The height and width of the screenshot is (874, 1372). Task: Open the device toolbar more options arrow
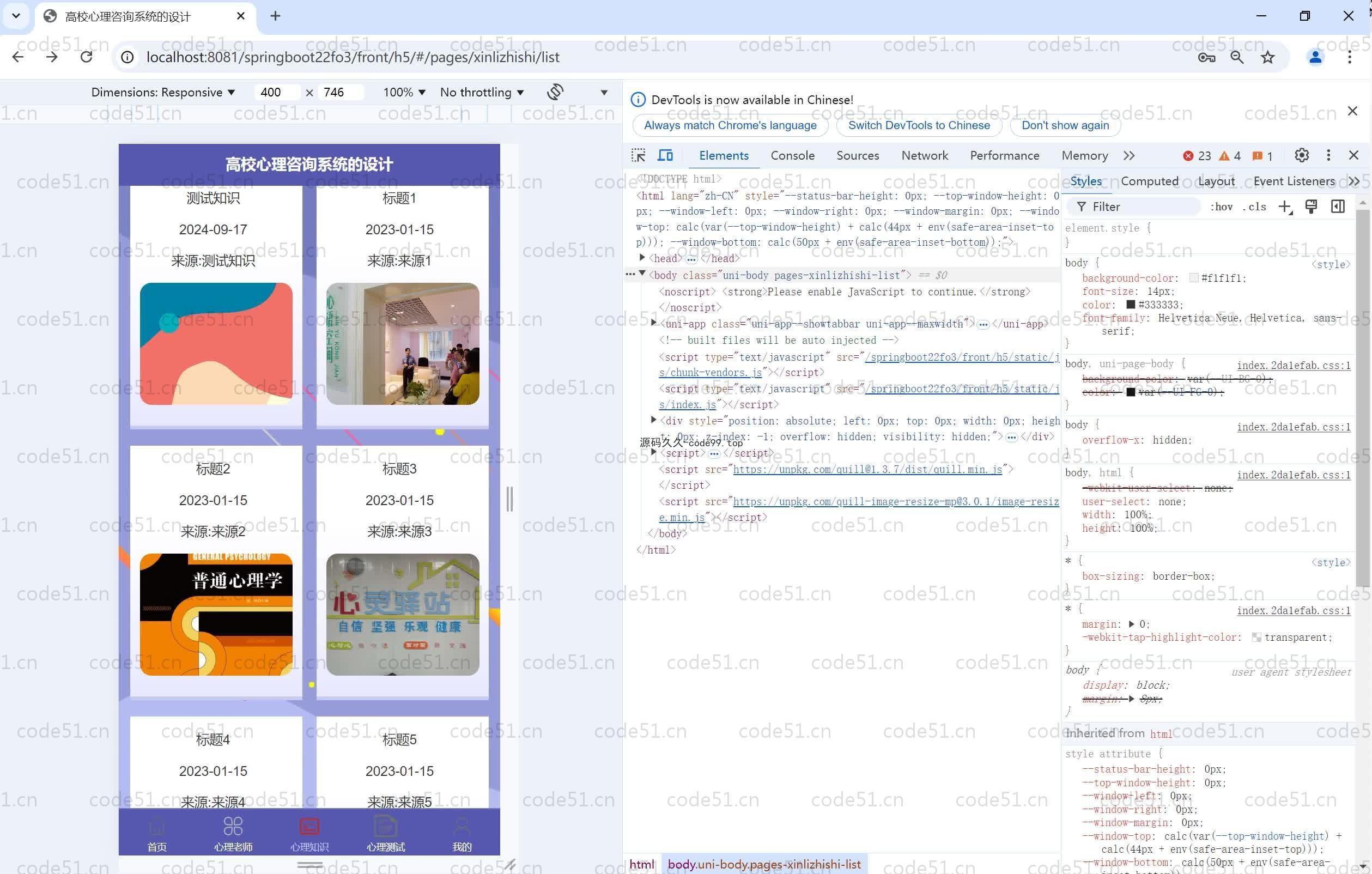(604, 92)
